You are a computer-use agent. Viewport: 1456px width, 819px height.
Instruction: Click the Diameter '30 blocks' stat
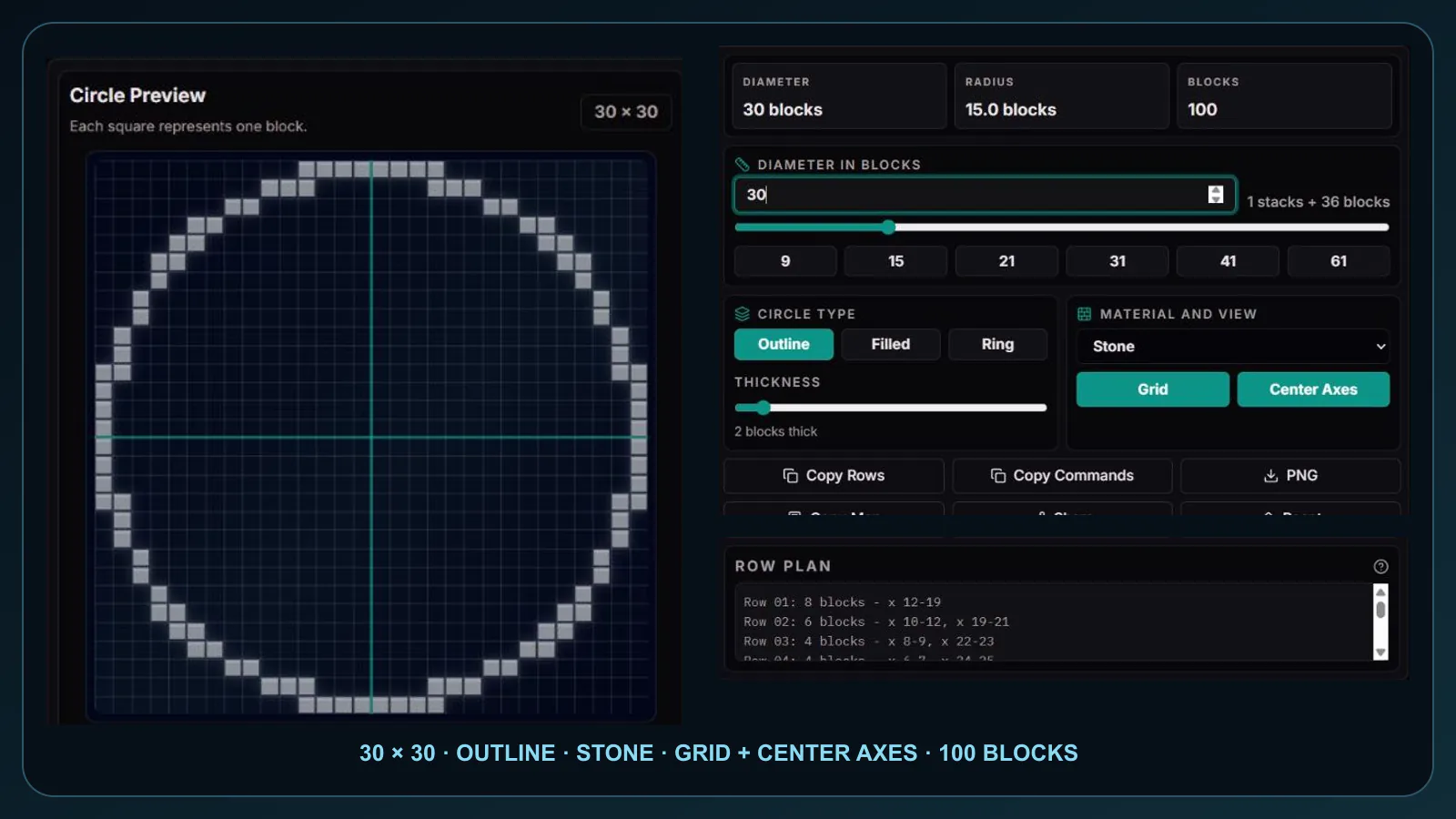point(839,96)
